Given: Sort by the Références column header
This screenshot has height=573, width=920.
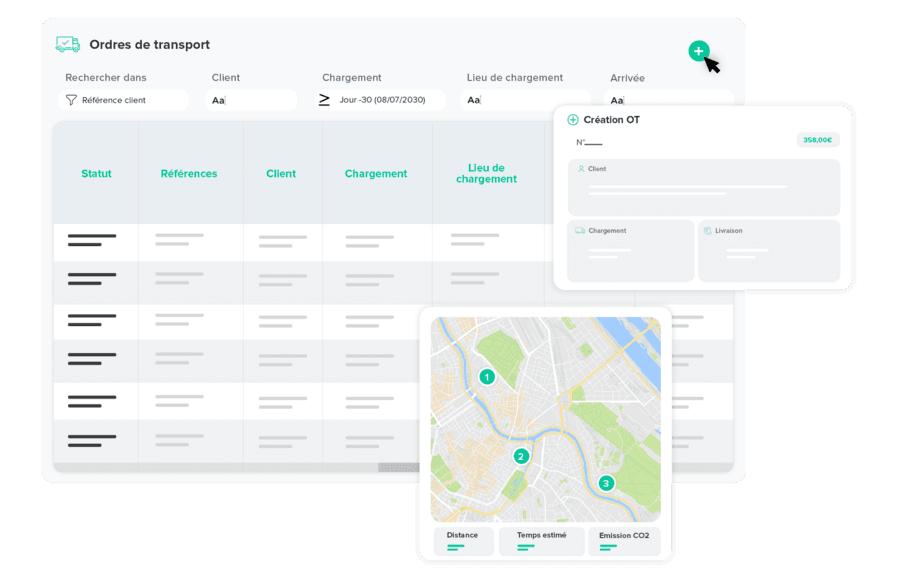Looking at the screenshot, I should point(189,174).
